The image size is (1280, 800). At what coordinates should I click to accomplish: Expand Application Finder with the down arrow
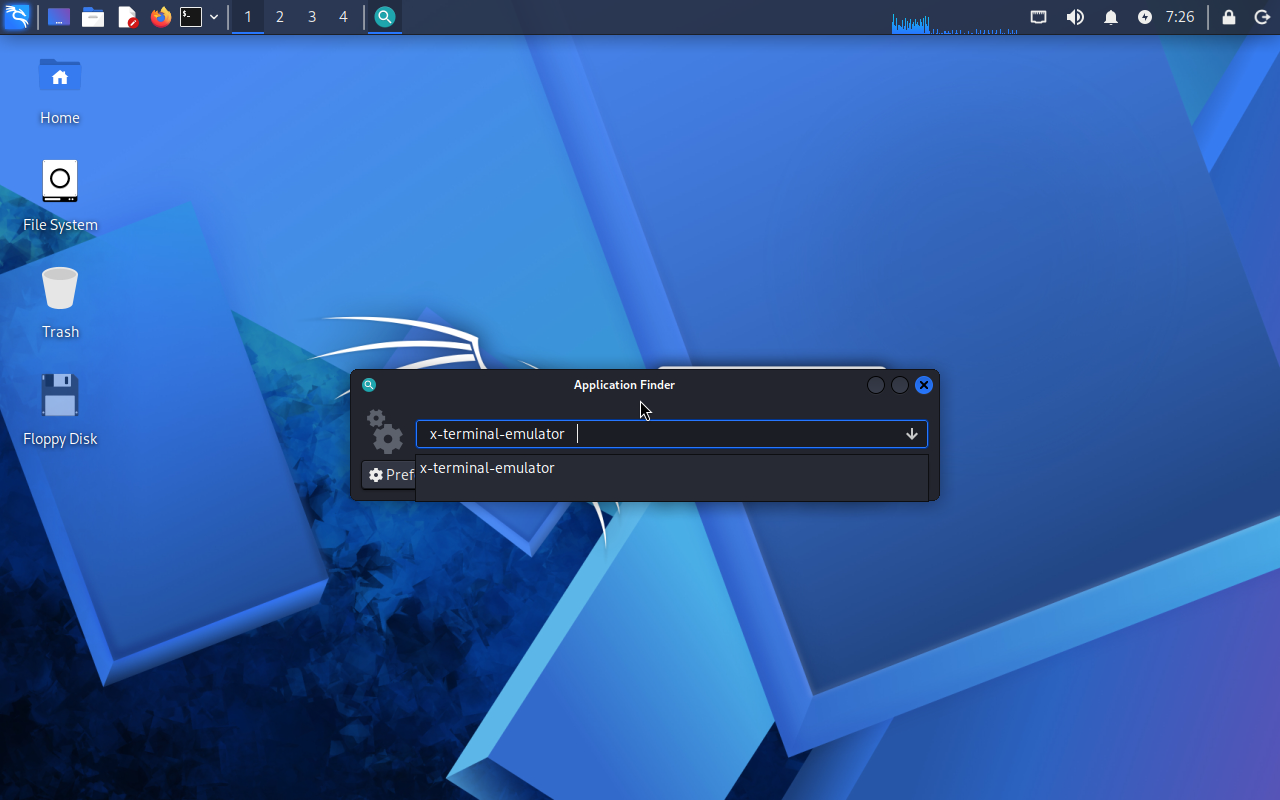911,434
